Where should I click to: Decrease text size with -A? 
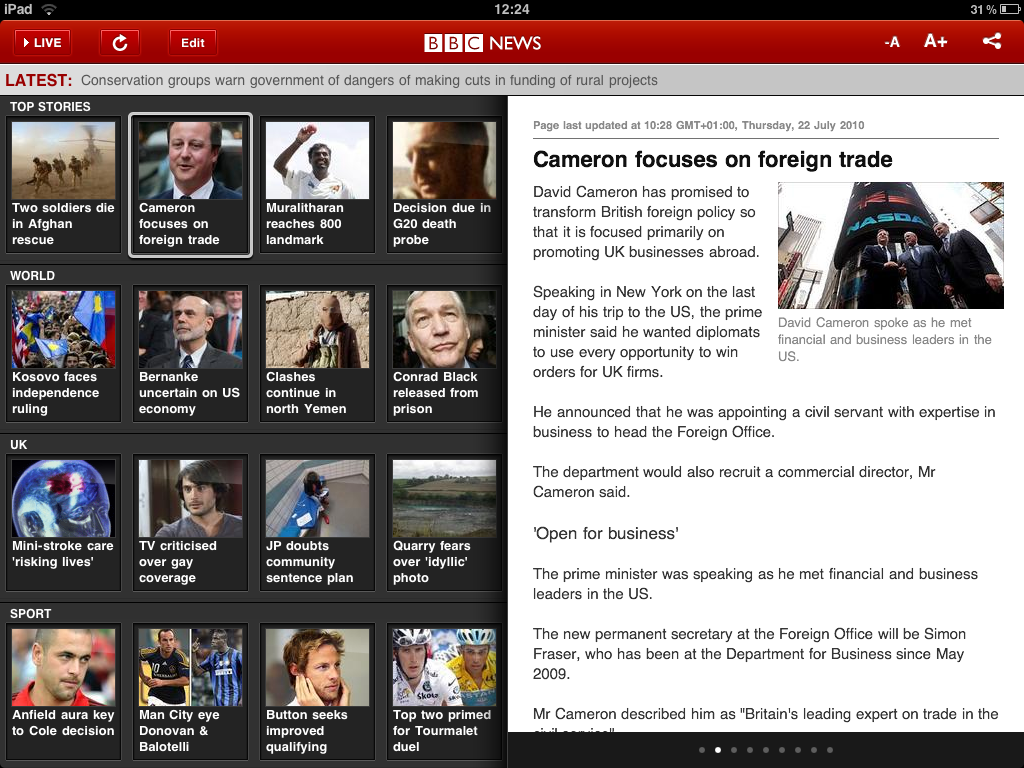(892, 42)
